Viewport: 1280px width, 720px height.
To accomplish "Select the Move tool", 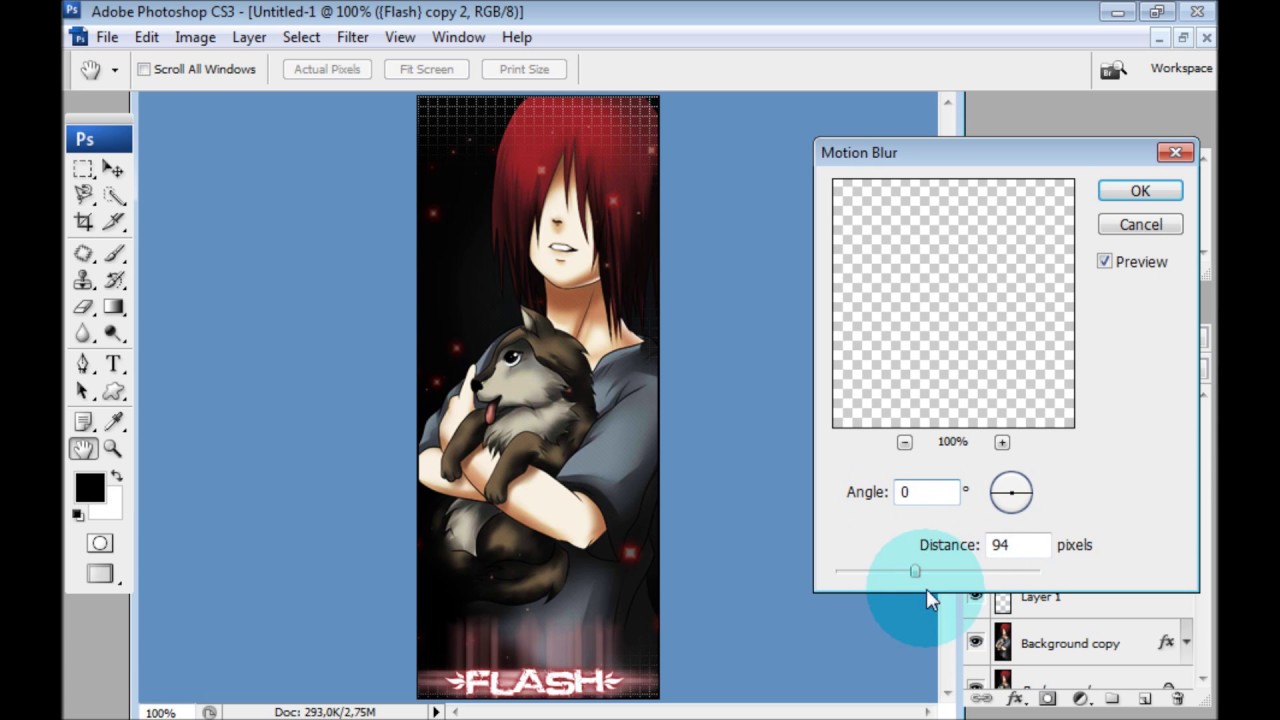I will pyautogui.click(x=113, y=169).
